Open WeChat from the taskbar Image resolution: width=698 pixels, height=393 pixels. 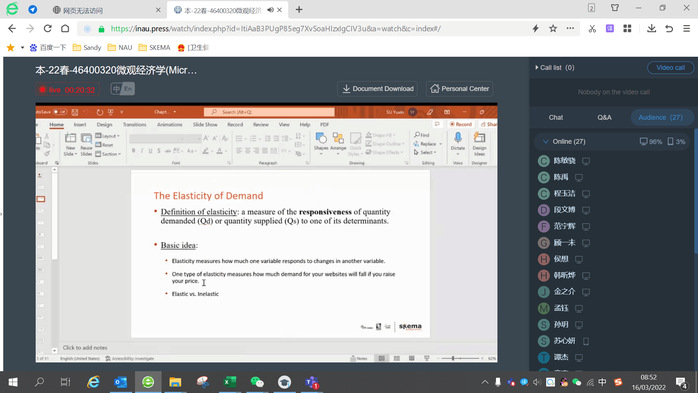tap(257, 382)
